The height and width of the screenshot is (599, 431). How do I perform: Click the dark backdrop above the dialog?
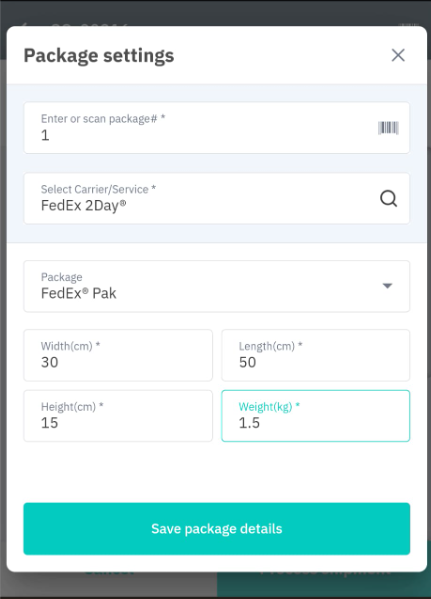tap(216, 11)
